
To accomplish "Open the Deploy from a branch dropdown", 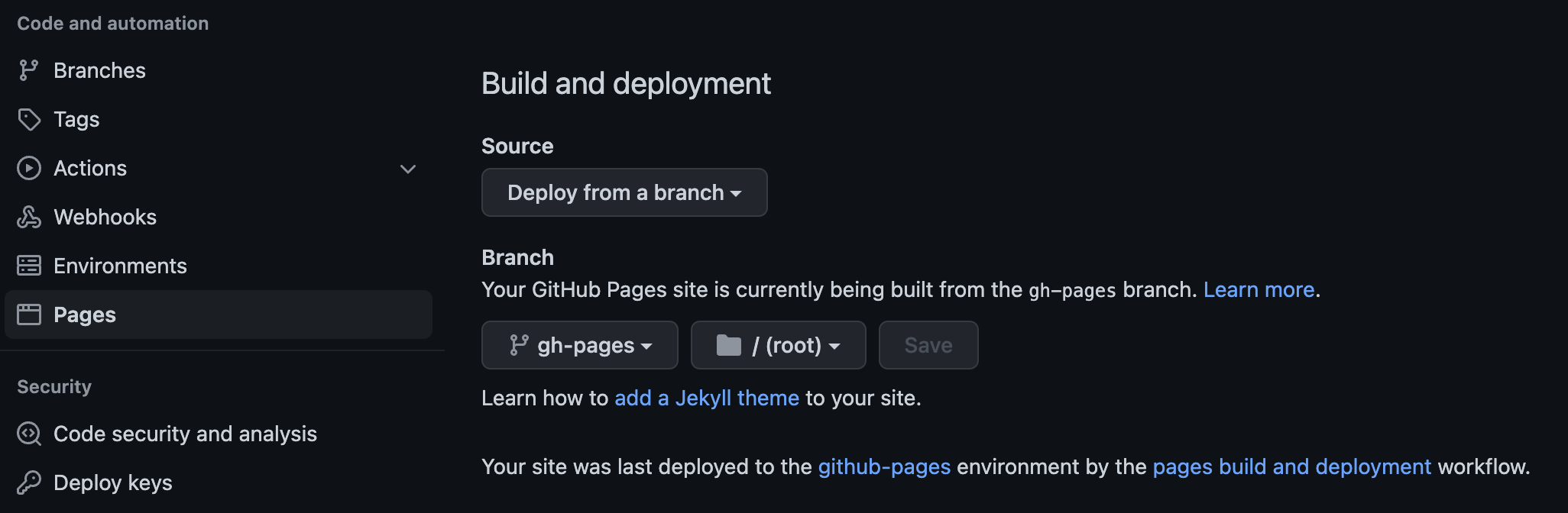I will coord(624,192).
